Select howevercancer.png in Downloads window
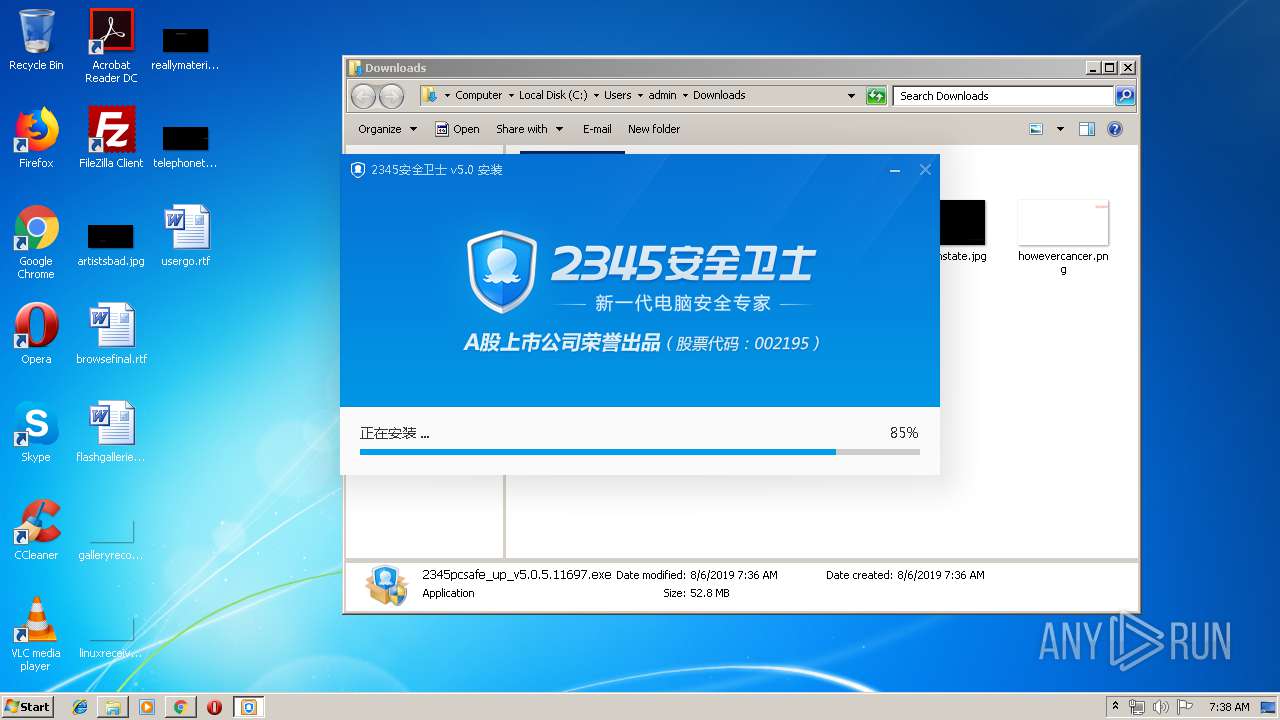 1063,237
